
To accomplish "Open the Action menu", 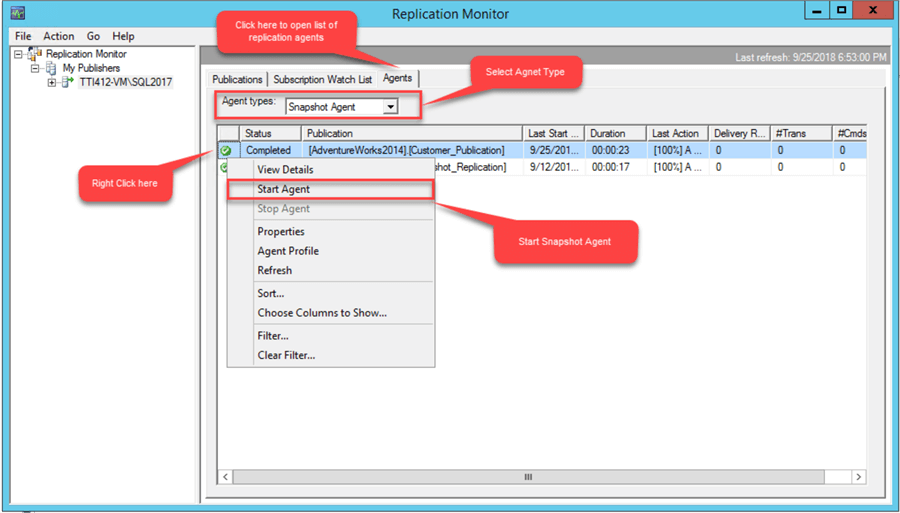I will pos(59,36).
